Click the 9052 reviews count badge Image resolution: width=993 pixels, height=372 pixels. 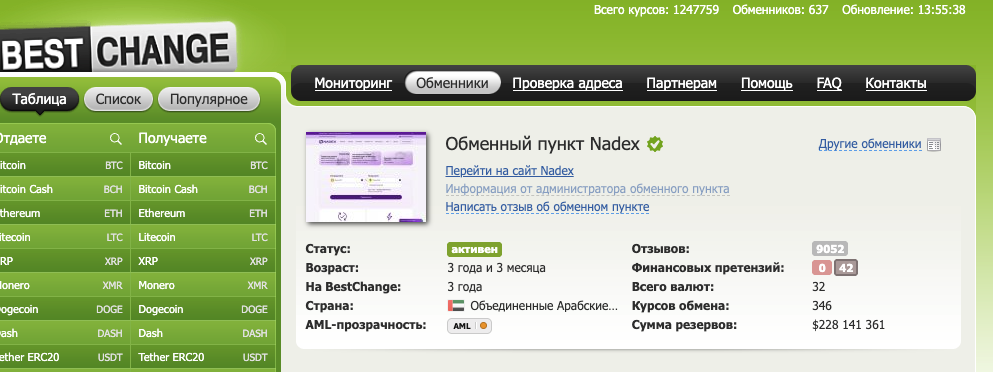(830, 249)
